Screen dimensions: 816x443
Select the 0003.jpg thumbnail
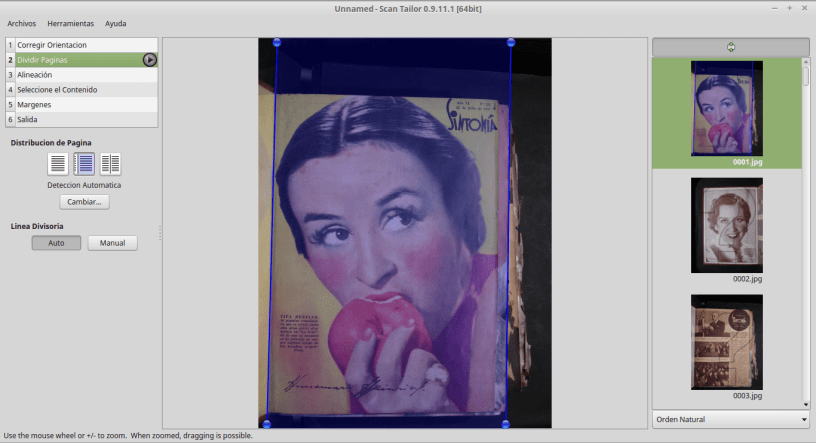(x=727, y=341)
